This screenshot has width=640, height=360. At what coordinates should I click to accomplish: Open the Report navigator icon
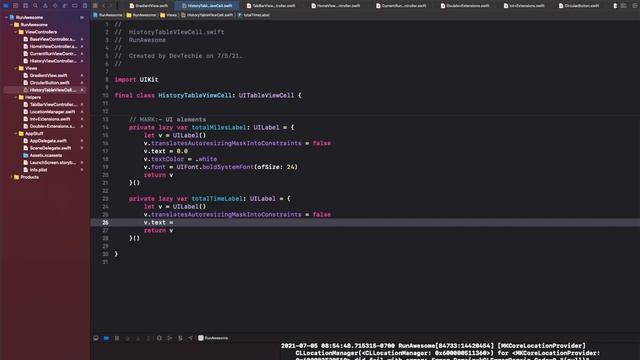point(84,6)
